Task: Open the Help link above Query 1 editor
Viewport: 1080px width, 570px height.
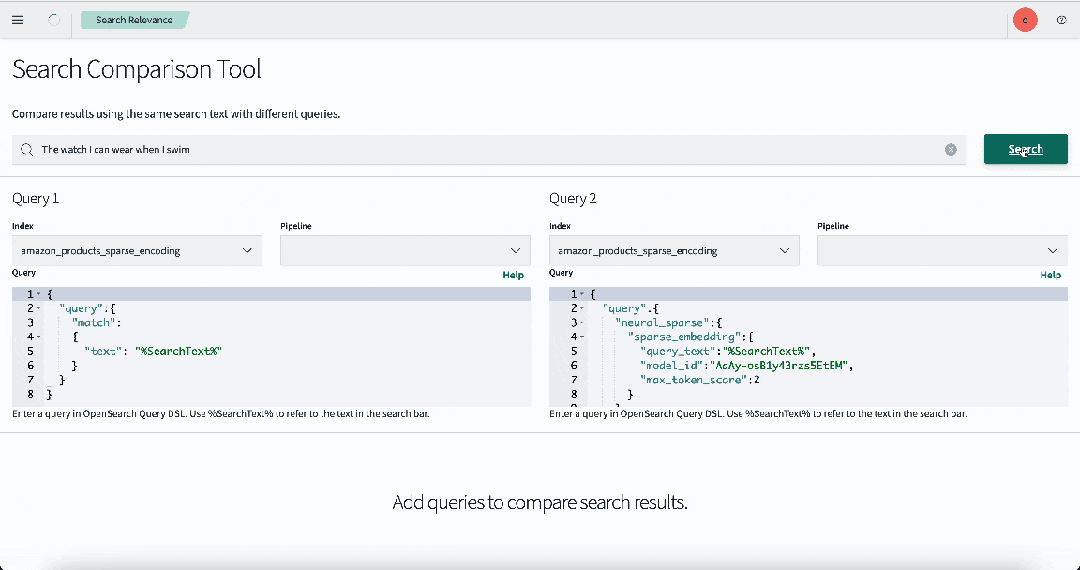Action: (512, 274)
